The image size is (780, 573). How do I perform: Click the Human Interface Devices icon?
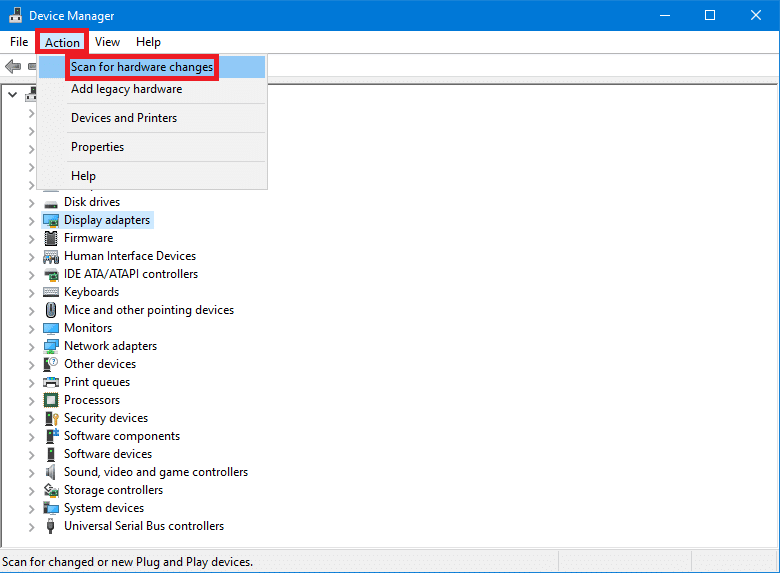[x=51, y=257]
